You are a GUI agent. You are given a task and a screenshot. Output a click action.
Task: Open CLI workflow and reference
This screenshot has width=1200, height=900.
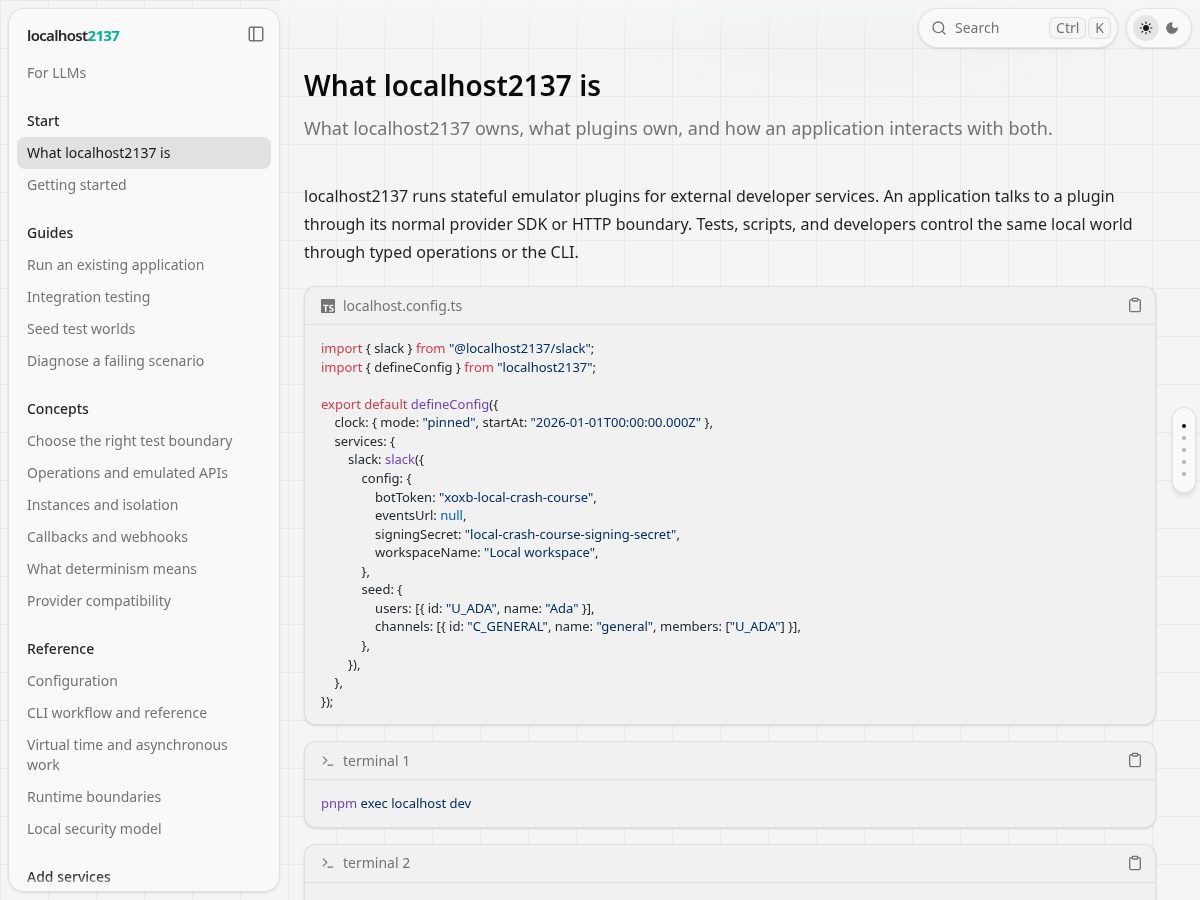pos(144,713)
